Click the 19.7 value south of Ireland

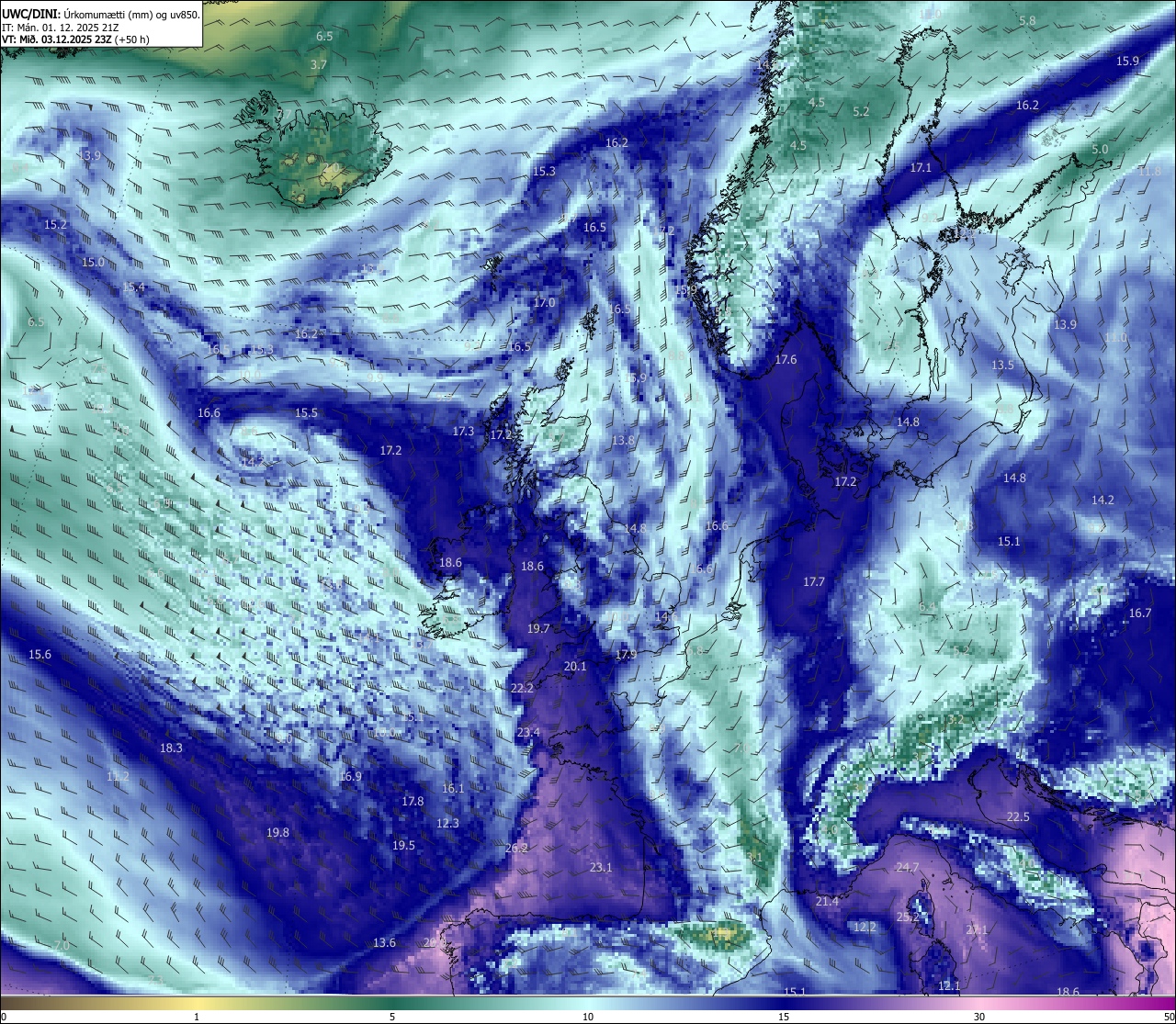(x=538, y=628)
